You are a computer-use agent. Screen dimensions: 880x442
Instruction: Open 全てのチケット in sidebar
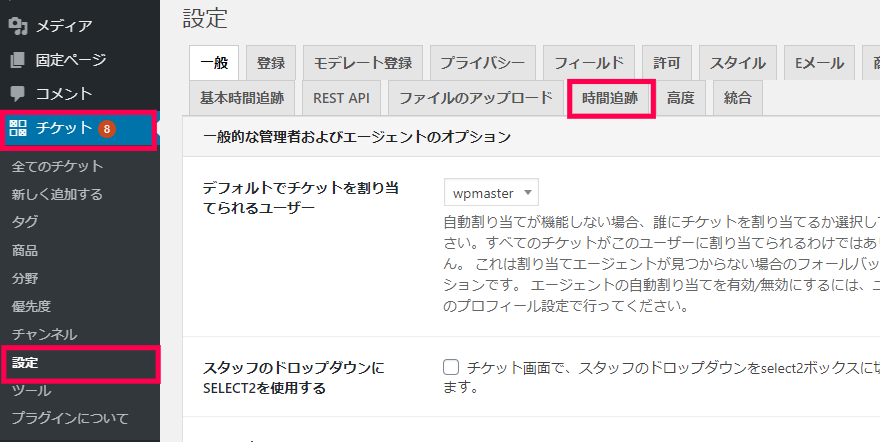click(x=57, y=166)
